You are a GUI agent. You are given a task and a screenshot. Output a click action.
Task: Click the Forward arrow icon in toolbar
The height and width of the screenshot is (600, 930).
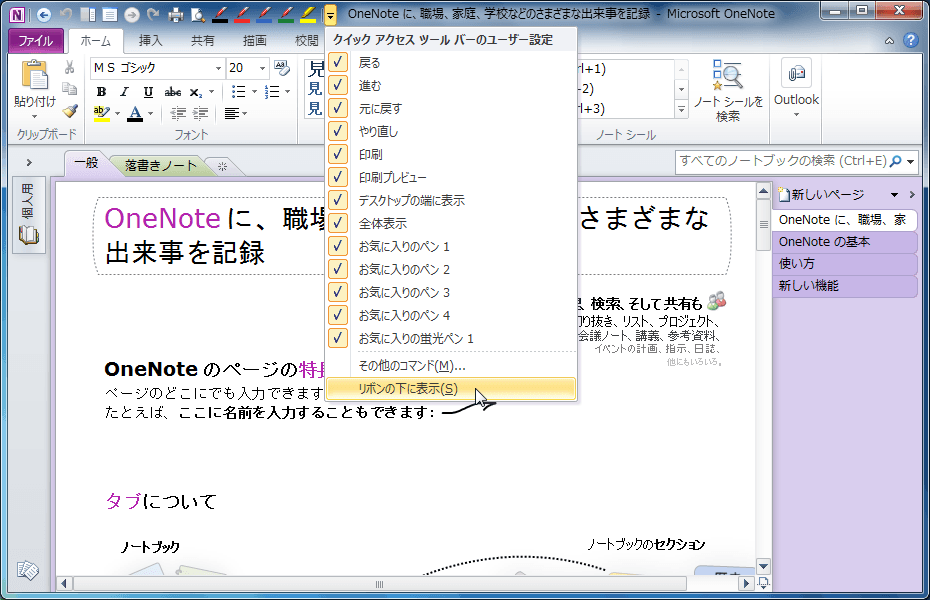132,14
